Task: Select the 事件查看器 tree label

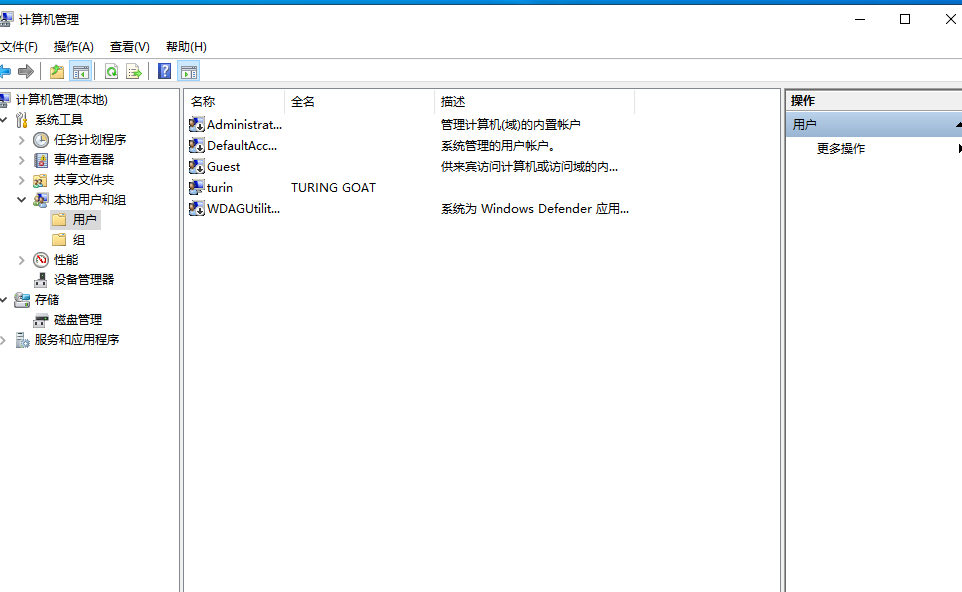Action: tap(84, 160)
